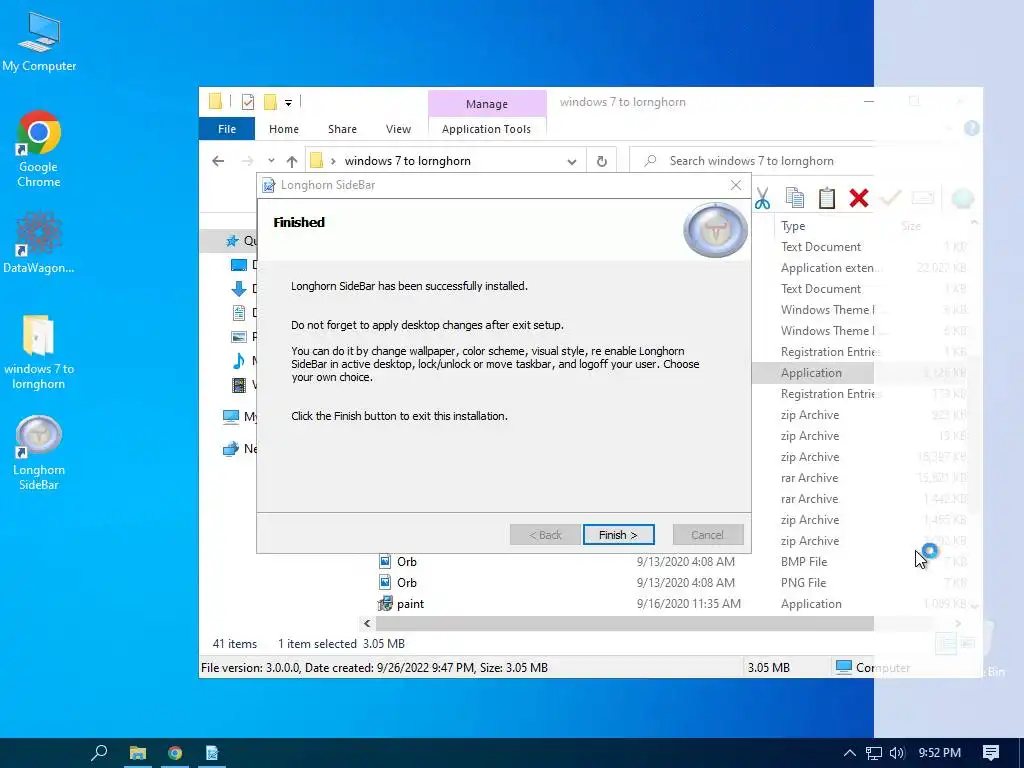Switch to the View ribbon tab
The height and width of the screenshot is (768, 1024).
398,129
